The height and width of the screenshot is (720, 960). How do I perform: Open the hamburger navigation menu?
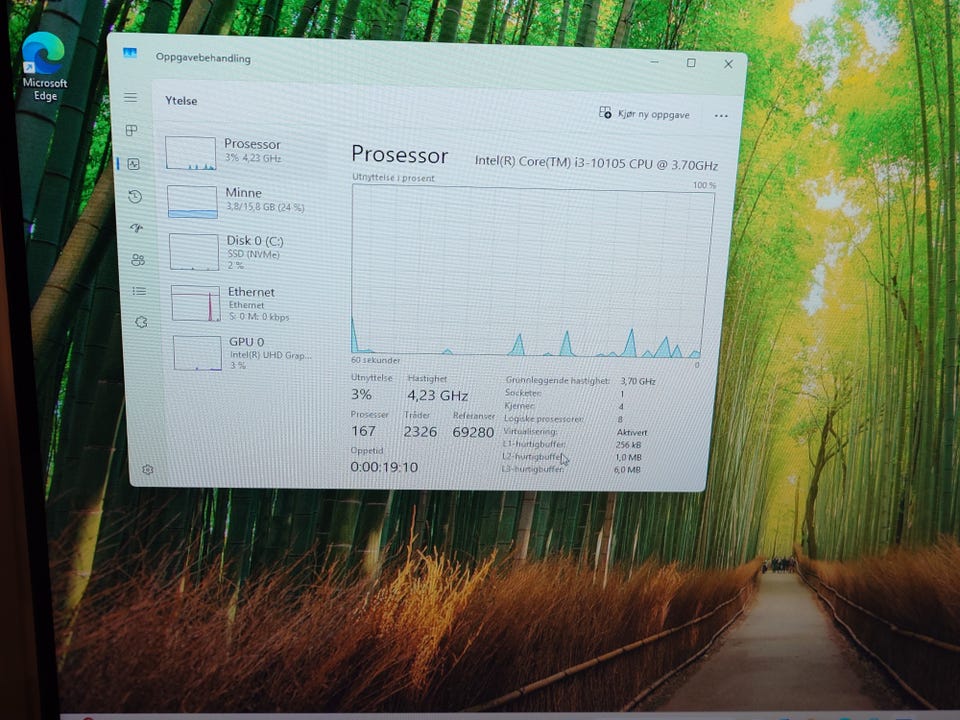(130, 97)
